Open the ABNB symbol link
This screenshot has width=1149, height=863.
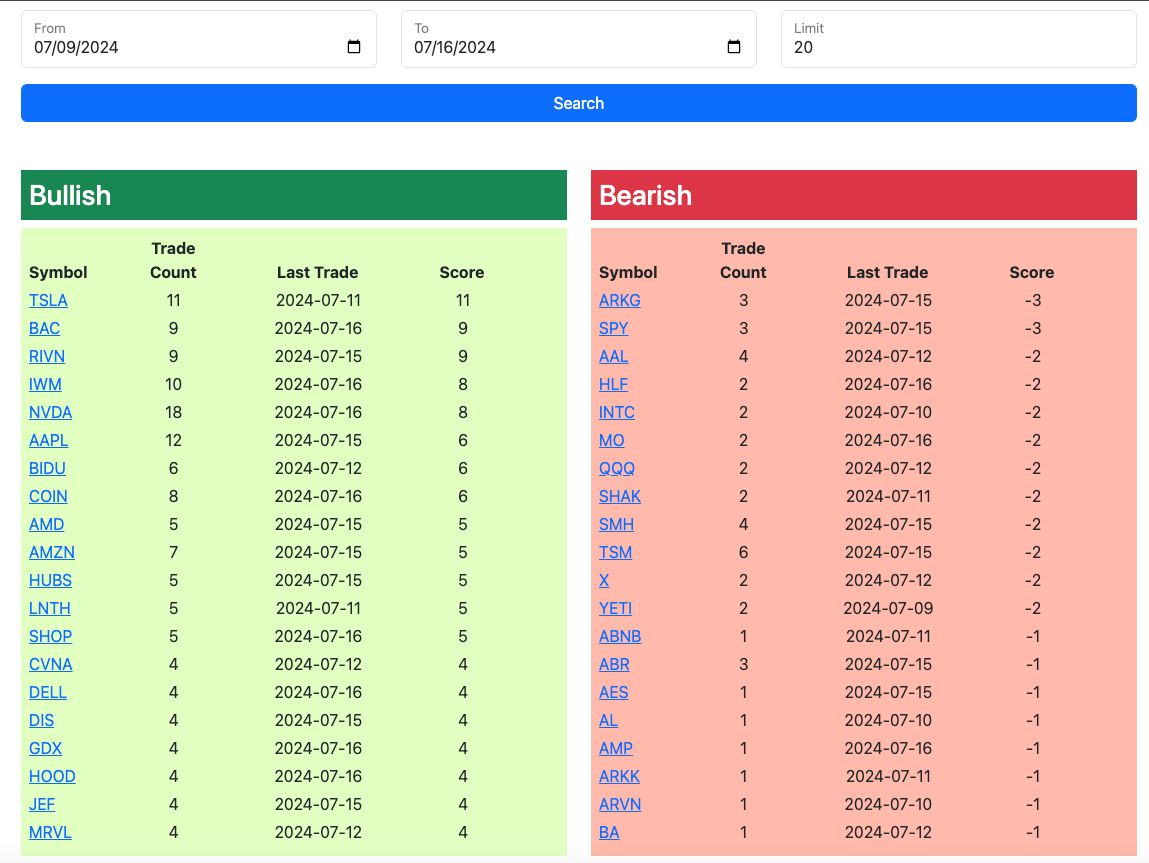(620, 637)
